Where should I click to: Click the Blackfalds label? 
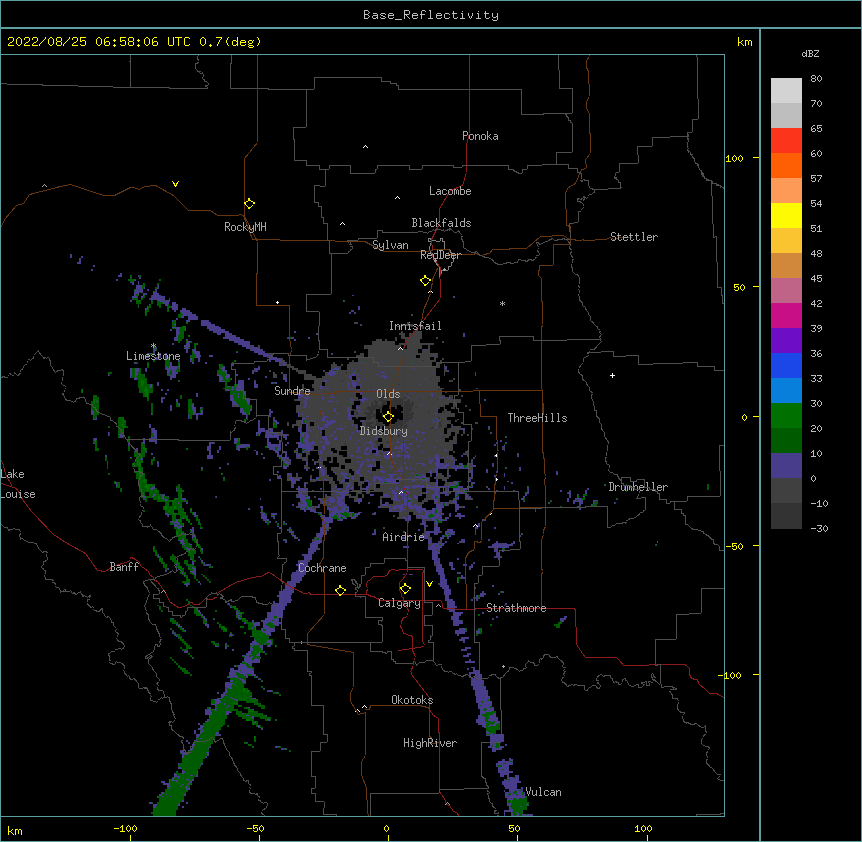coord(441,223)
